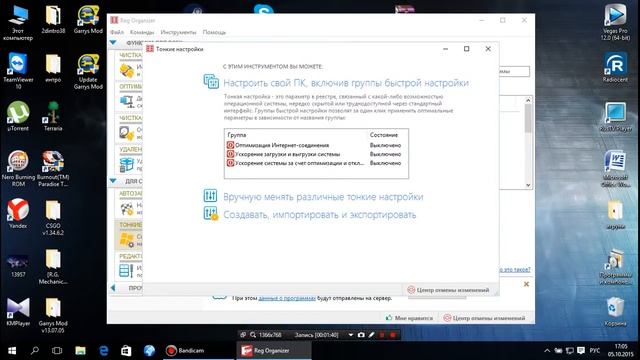Pause the Bandicam recording
Viewport: 640px width, 360px height.
pyautogui.click(x=382, y=335)
